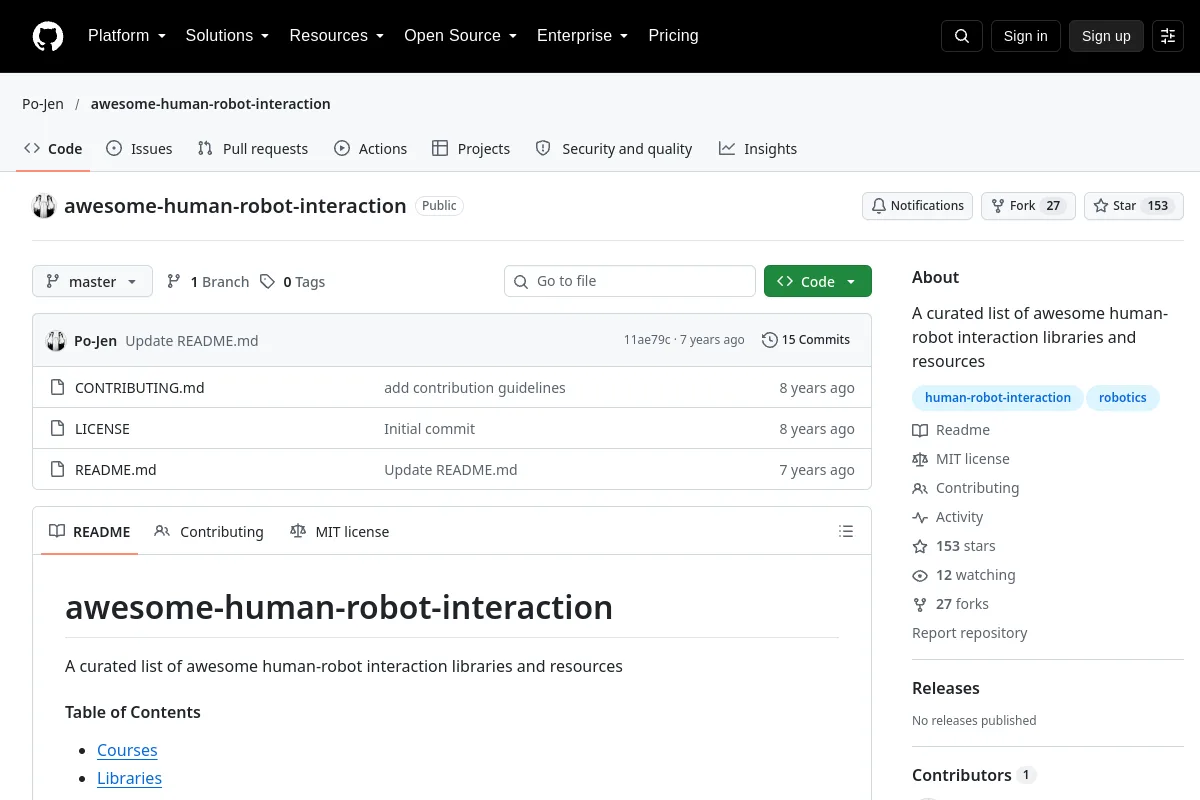Switch to the Code tab
The width and height of the screenshot is (1200, 800).
(54, 148)
